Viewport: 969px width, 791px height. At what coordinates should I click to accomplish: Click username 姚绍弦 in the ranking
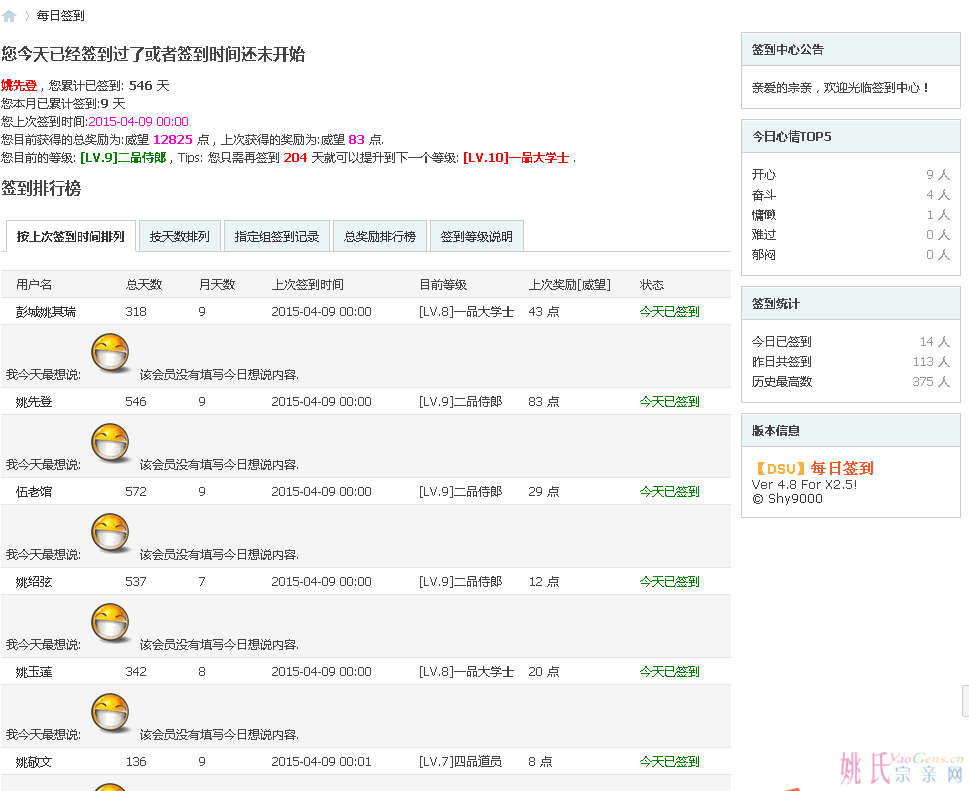coord(34,582)
